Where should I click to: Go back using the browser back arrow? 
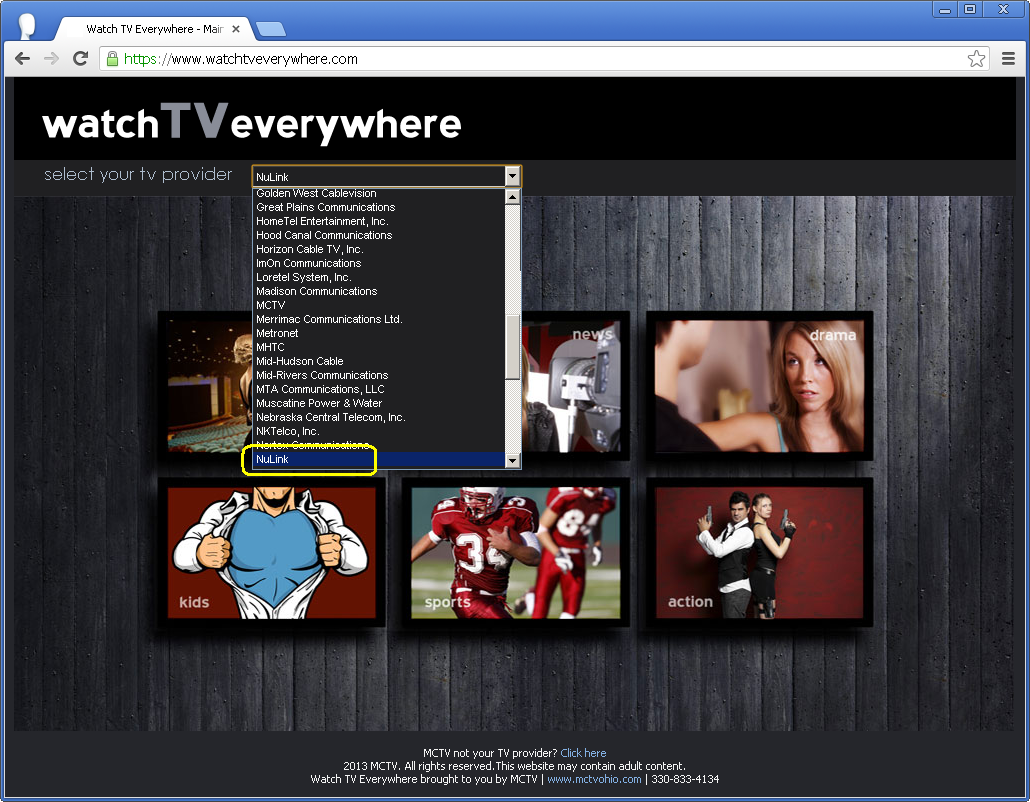(x=22, y=59)
